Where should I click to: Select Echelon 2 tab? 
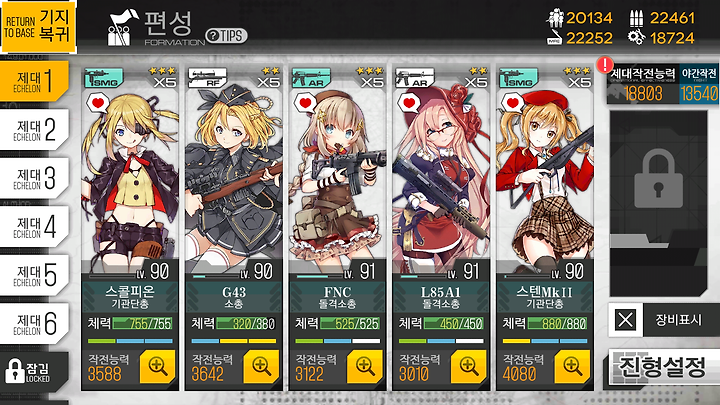[34, 130]
